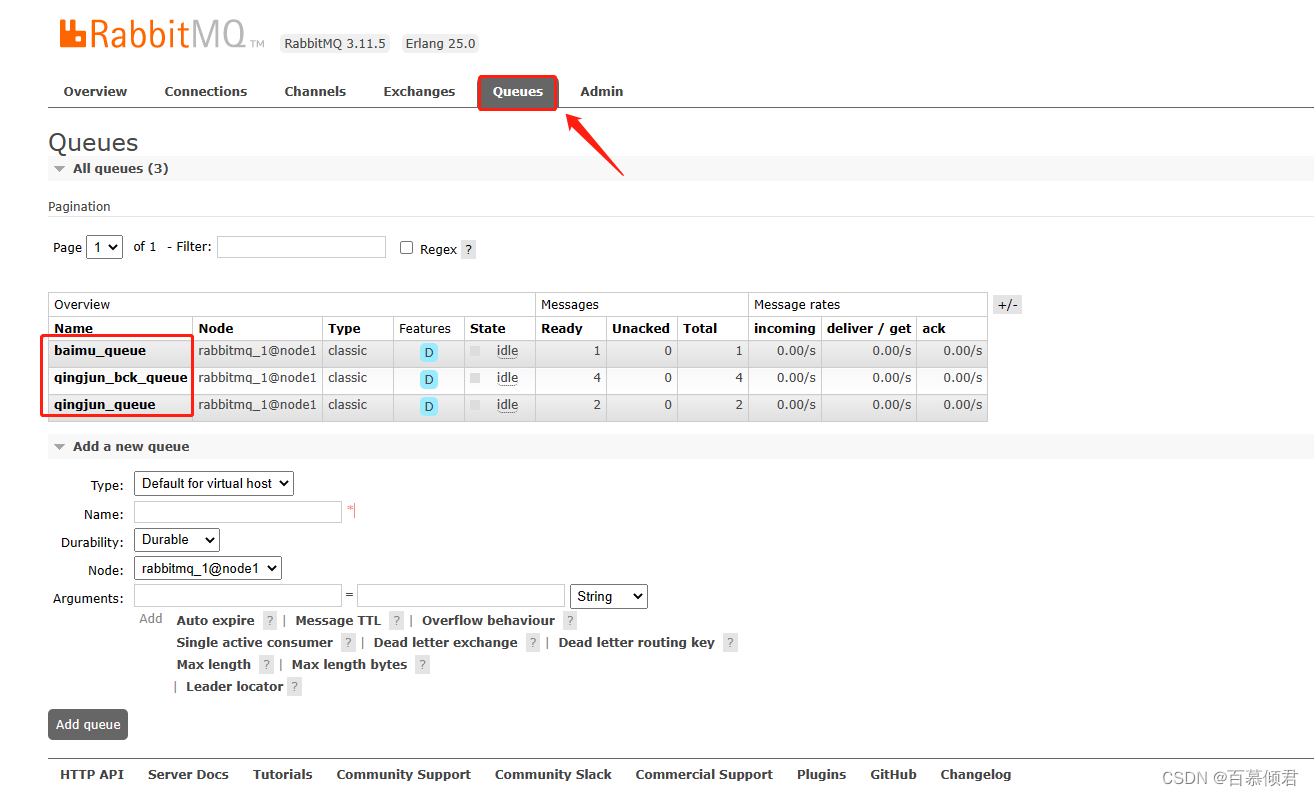Switch to the Channels tab

(315, 92)
